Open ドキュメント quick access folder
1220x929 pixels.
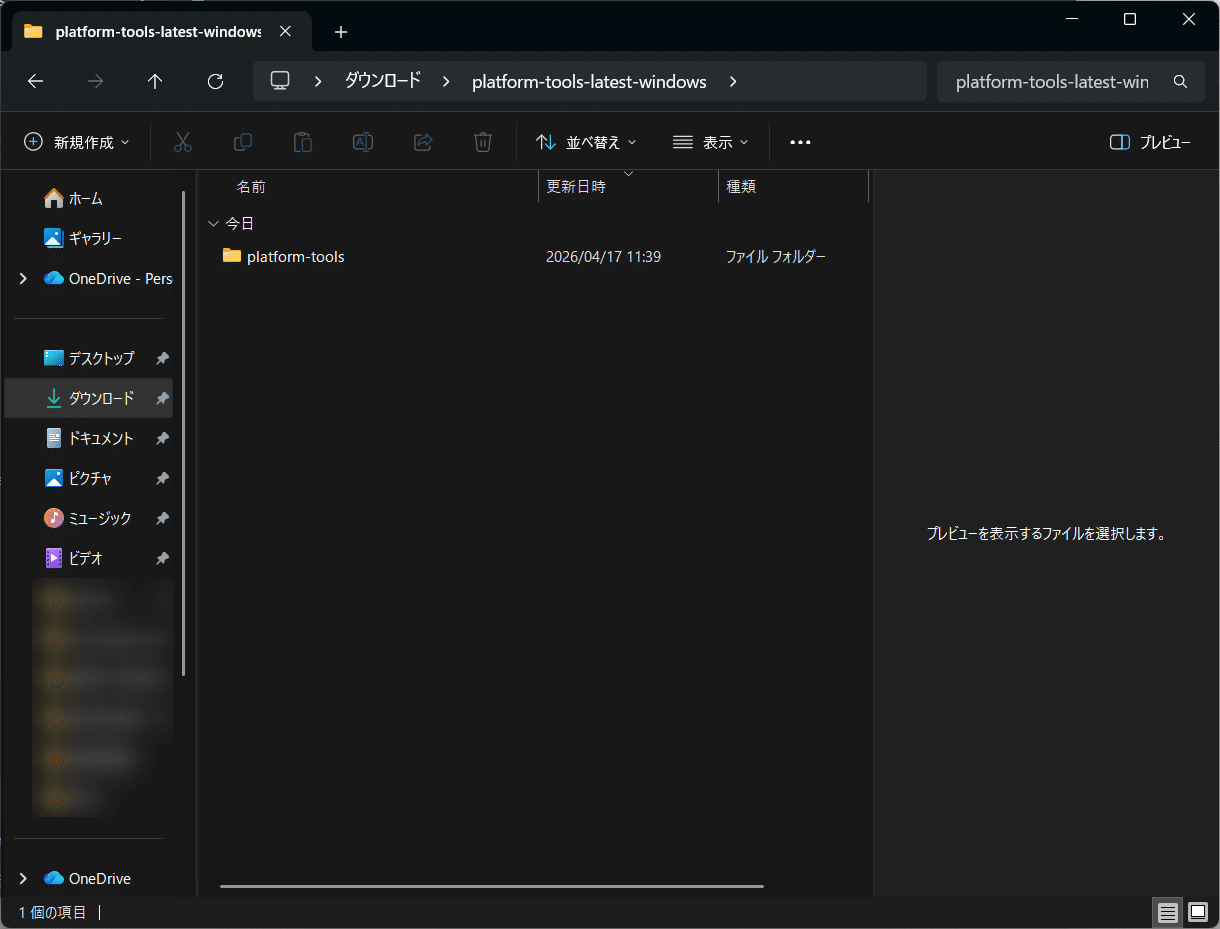88,438
